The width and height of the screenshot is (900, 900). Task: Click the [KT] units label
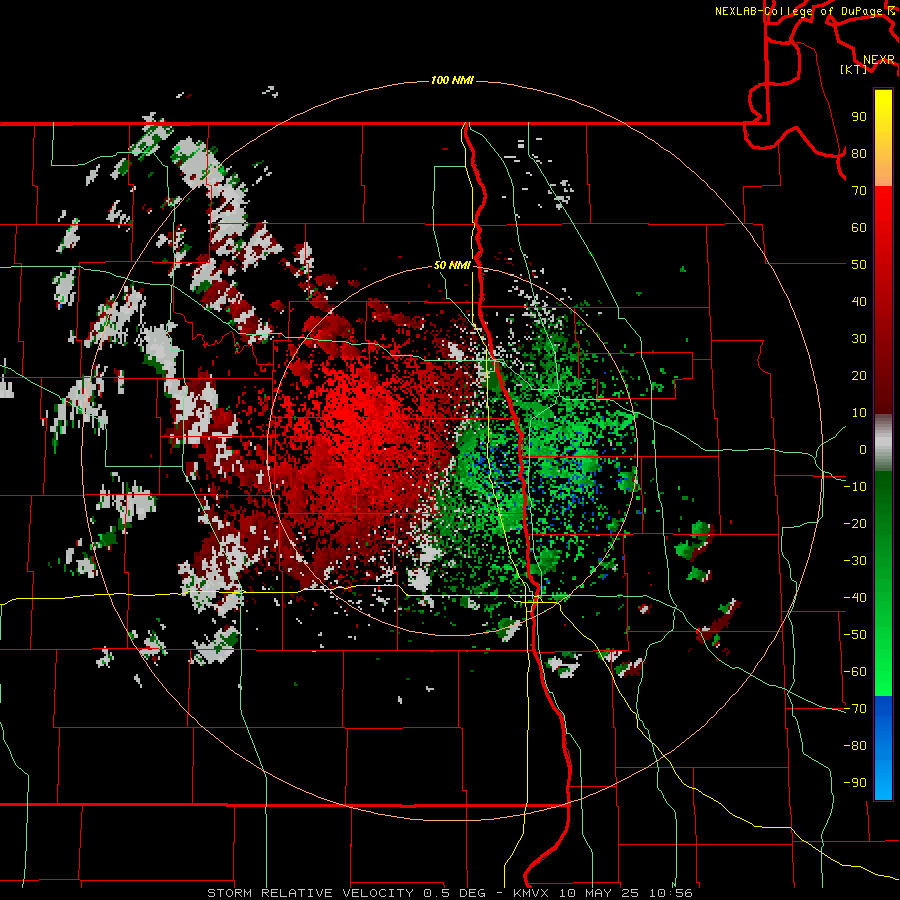[854, 69]
